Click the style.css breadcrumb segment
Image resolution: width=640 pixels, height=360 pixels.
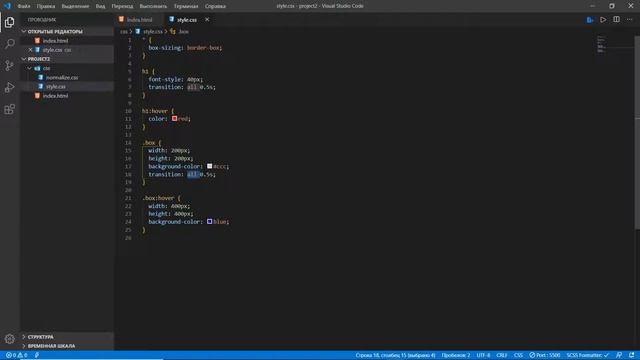click(x=153, y=31)
